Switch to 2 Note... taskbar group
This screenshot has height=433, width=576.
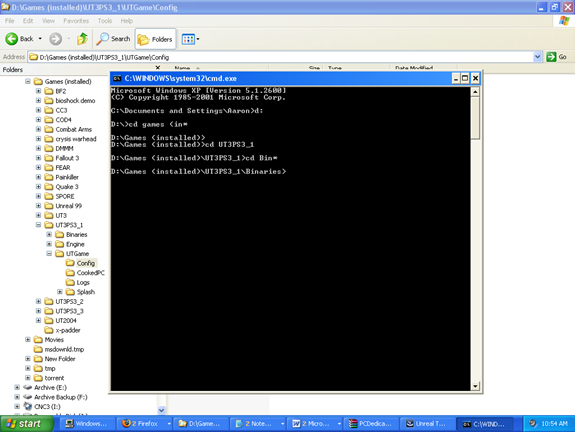click(259, 423)
